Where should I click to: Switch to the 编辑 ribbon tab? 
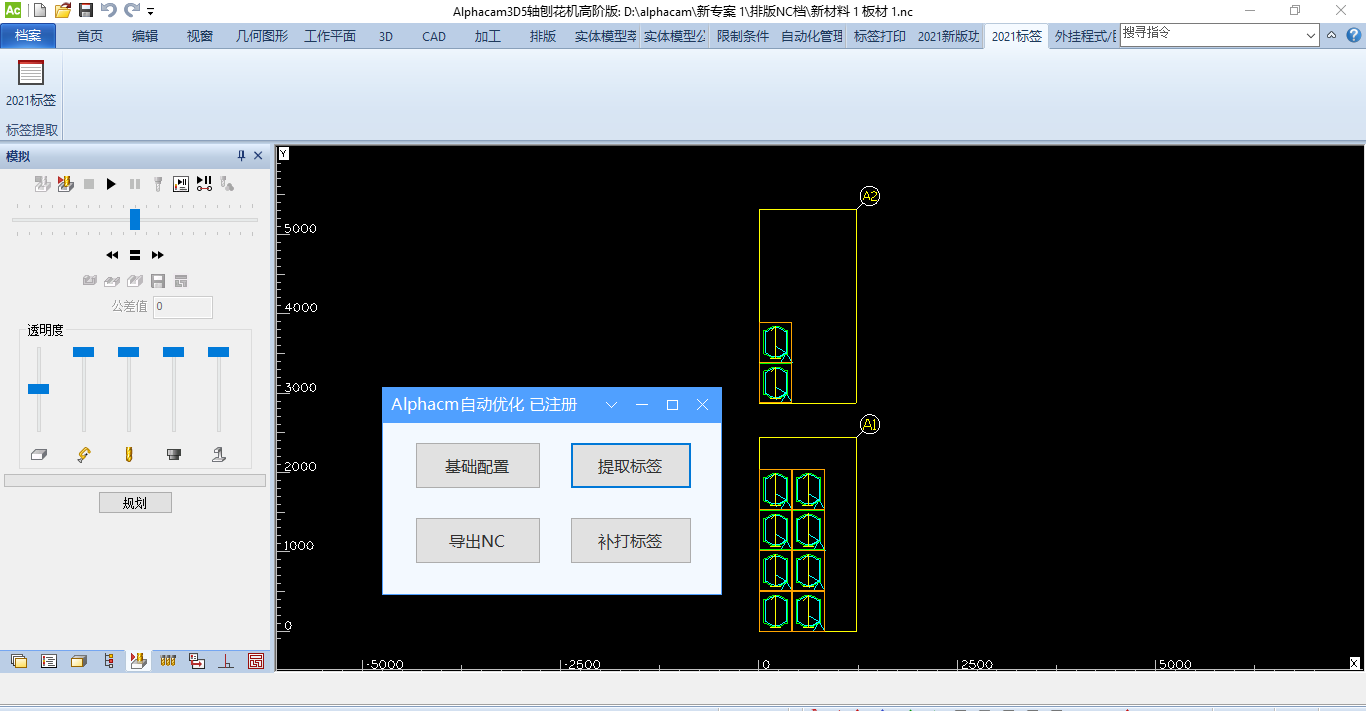145,36
